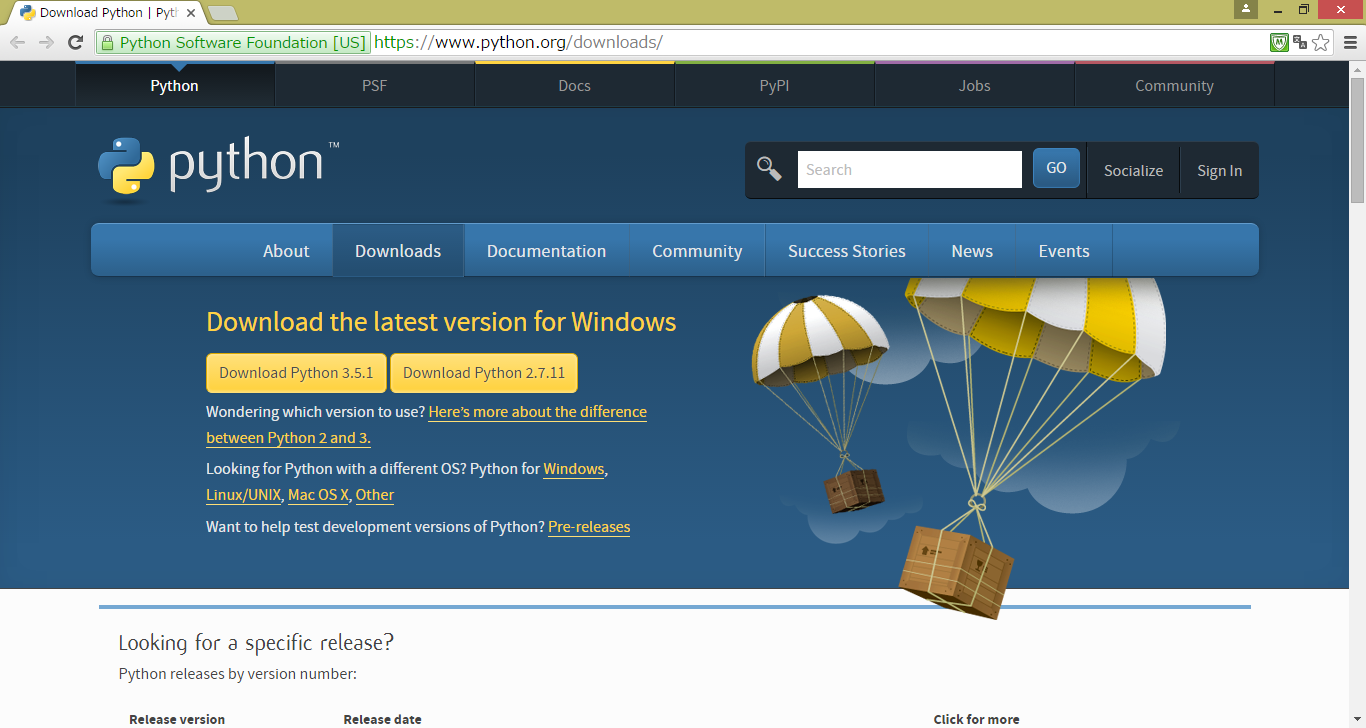The height and width of the screenshot is (728, 1366).
Task: Click the scrollbar up arrow
Action: [x=1357, y=69]
